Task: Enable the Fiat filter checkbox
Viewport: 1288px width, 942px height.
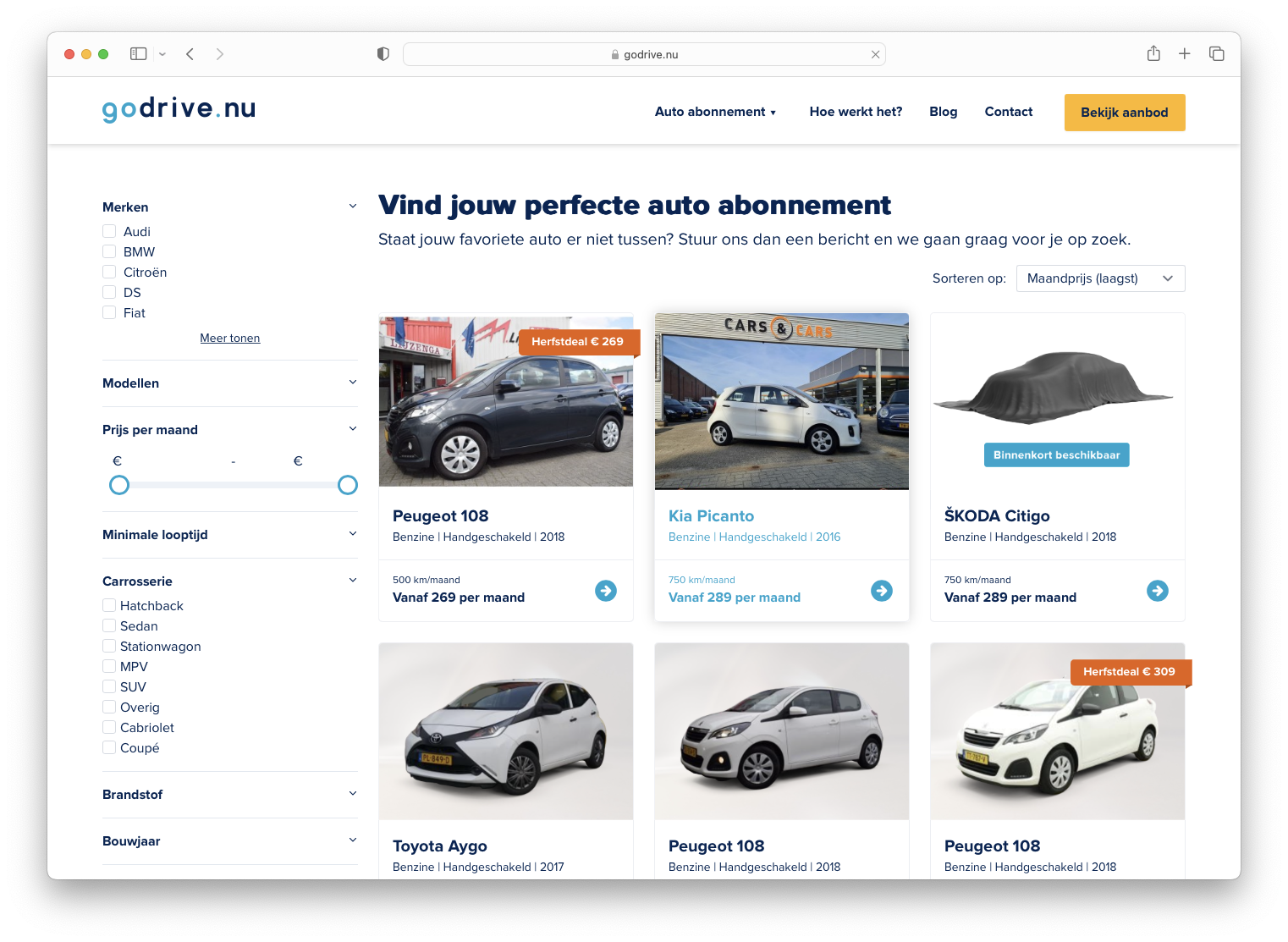Action: tap(109, 312)
